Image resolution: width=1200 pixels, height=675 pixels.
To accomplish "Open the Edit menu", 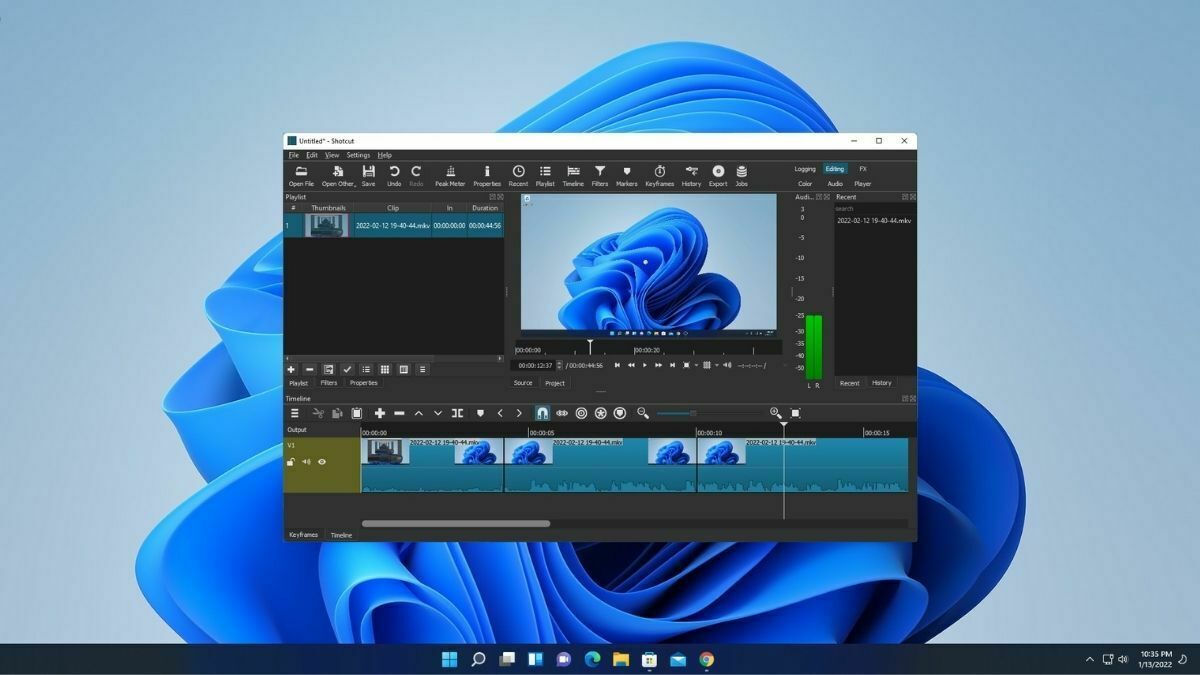I will 312,155.
